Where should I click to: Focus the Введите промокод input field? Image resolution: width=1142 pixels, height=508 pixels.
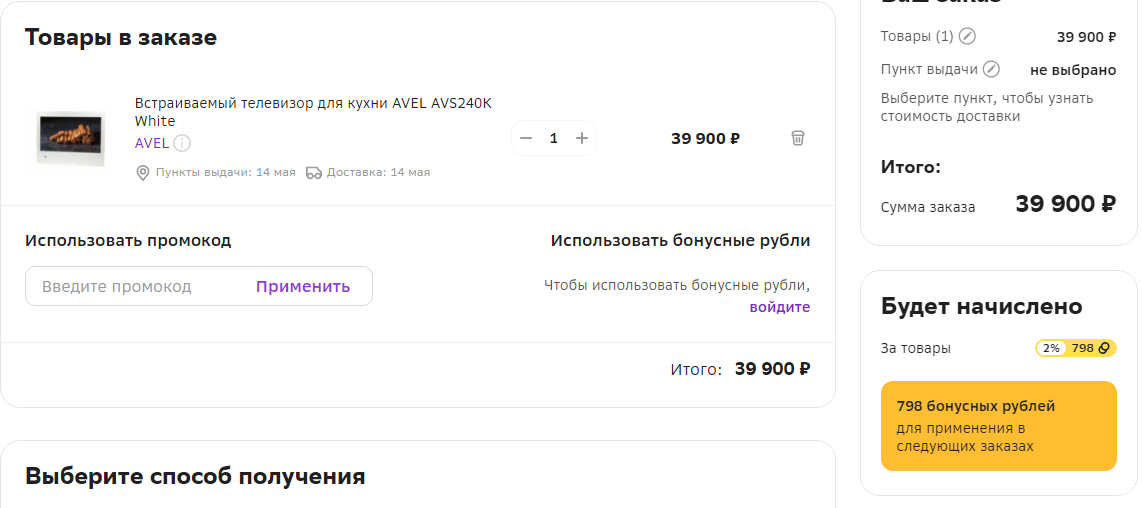(x=140, y=286)
